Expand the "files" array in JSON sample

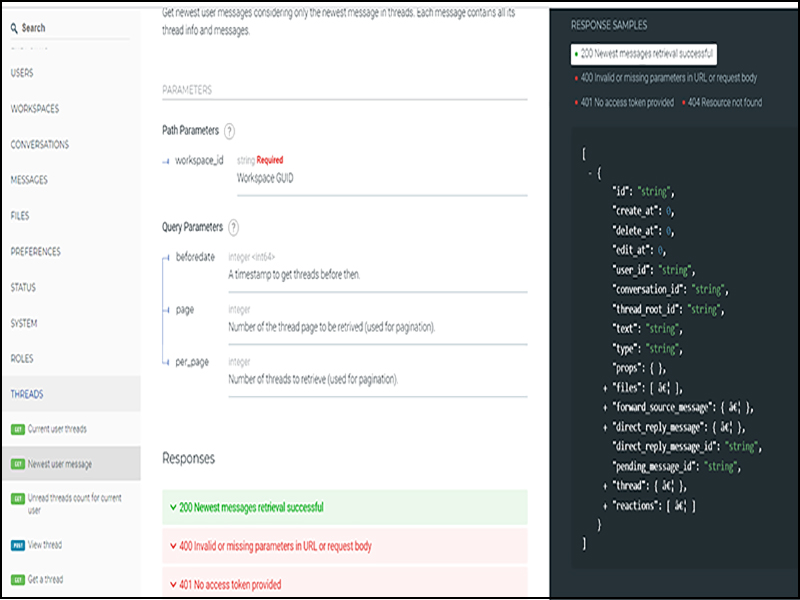pos(605,388)
